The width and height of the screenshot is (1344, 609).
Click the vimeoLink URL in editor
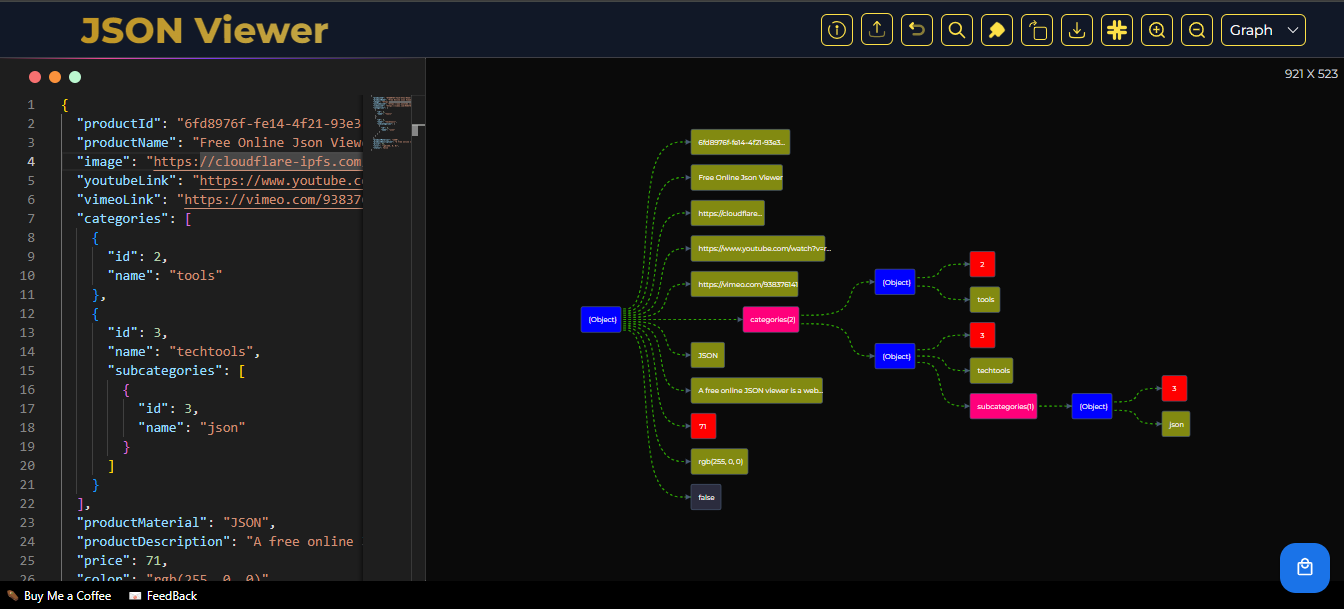pos(273,199)
